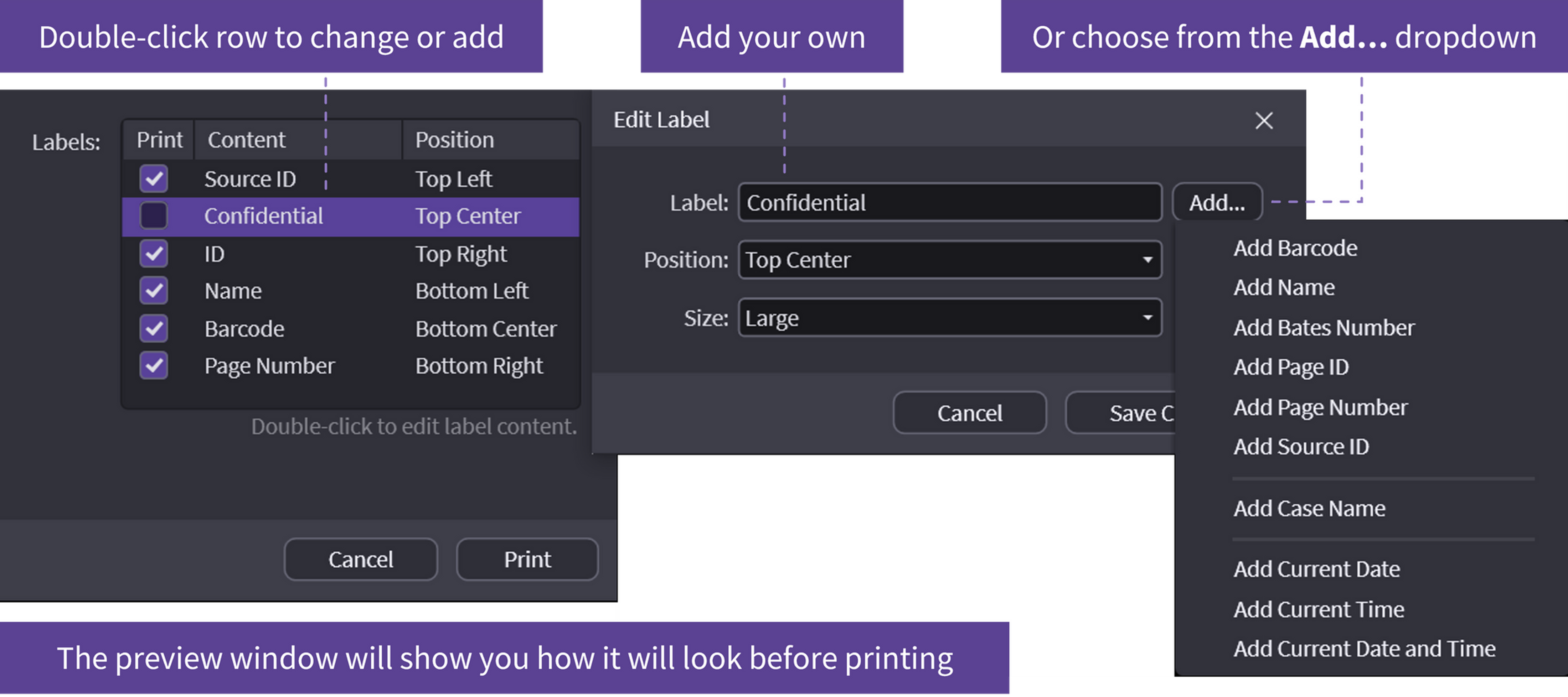Close the Edit Label dialog
Viewport: 1568px width, 697px height.
[1264, 120]
